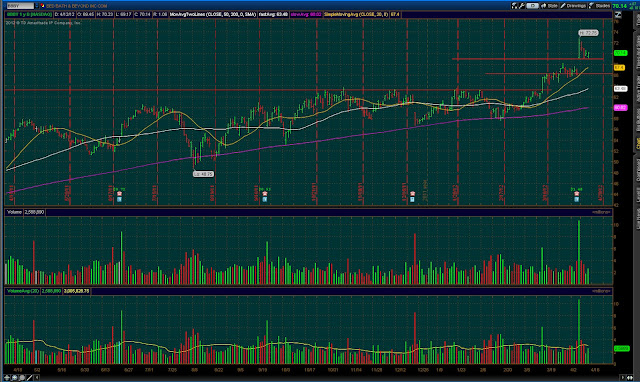This screenshot has height=382, width=640.
Task: Click the zoom out magnifier icon
Action: click(22, 378)
